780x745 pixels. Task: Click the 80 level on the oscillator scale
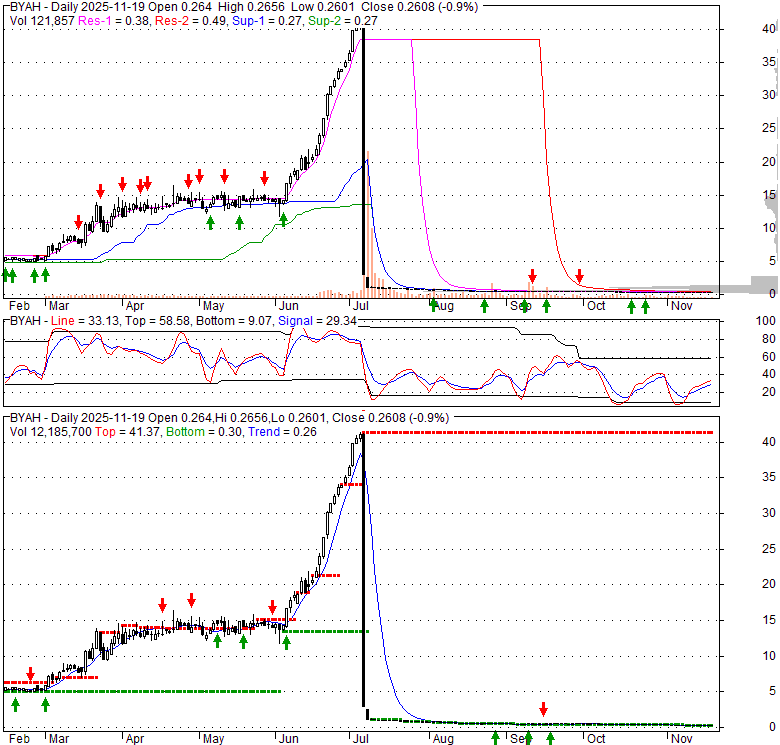[x=768, y=339]
